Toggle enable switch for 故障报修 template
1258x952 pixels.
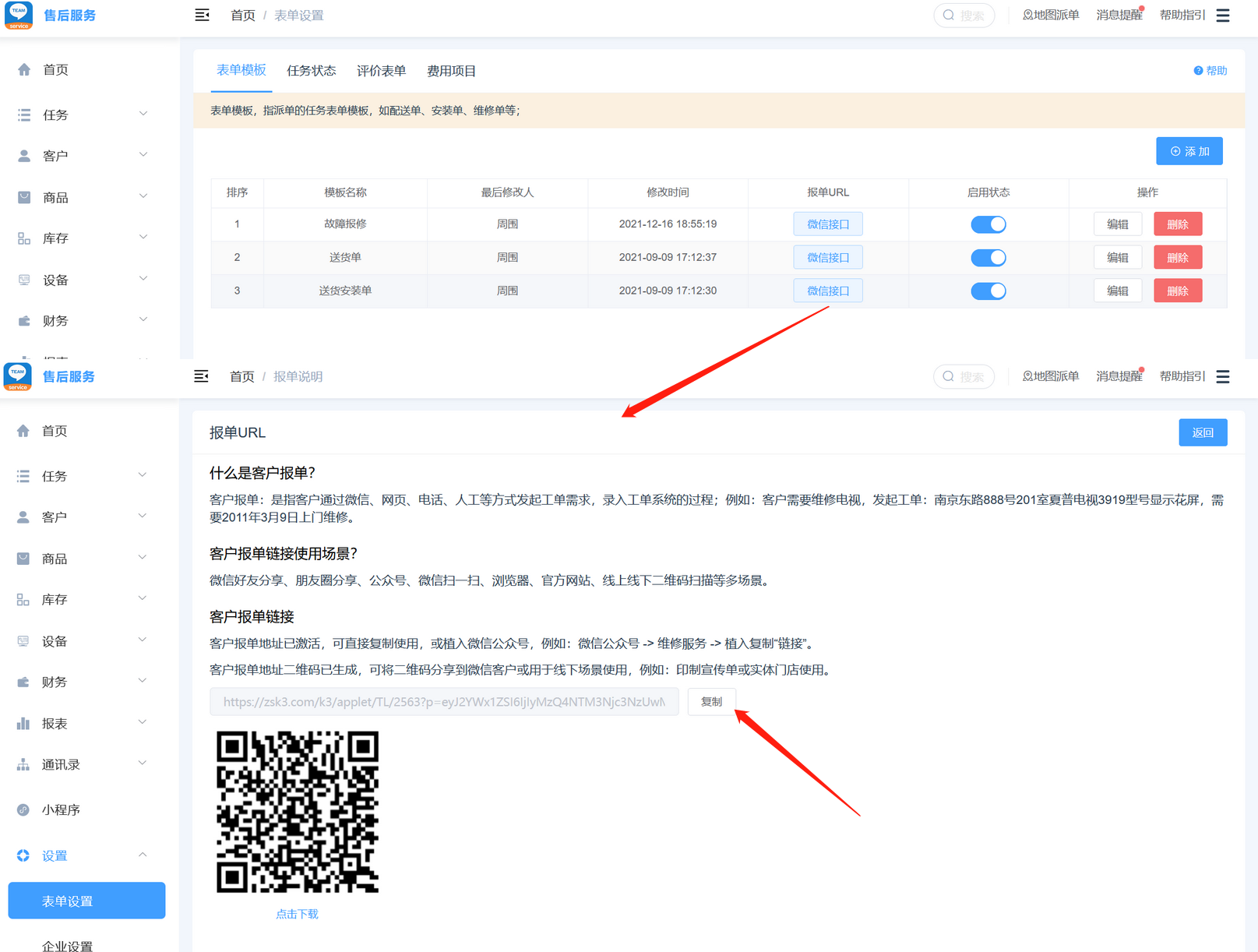(x=988, y=224)
